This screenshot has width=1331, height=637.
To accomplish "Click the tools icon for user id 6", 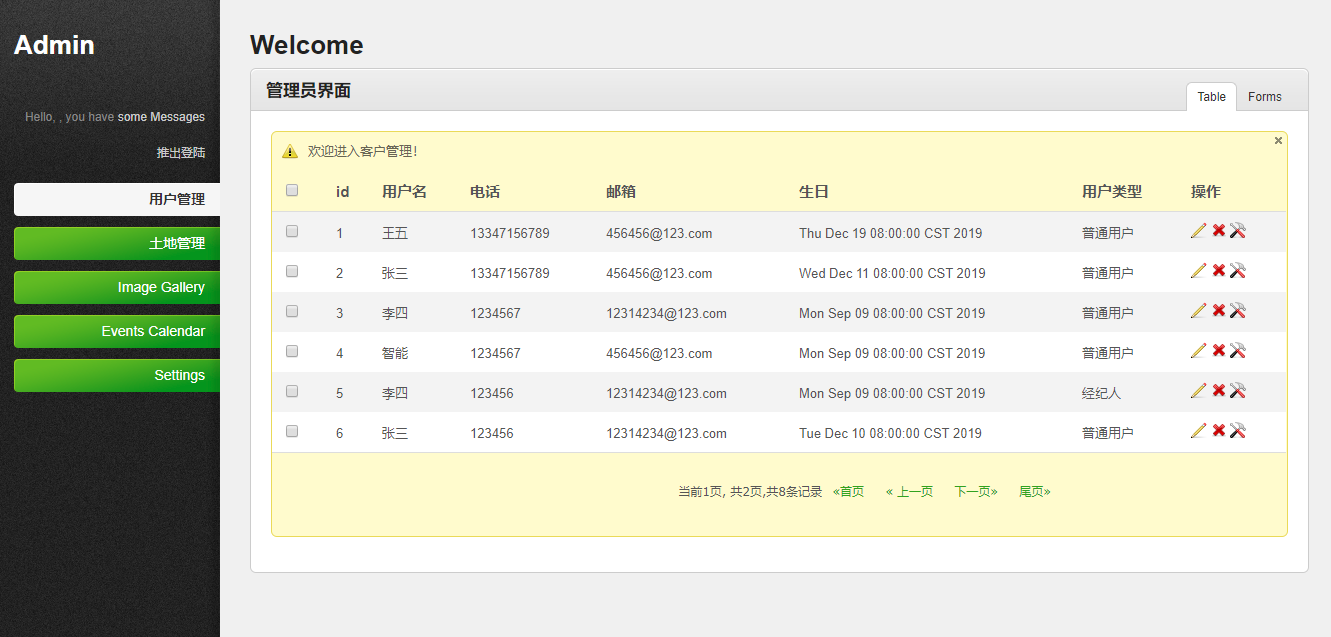I will (x=1237, y=431).
